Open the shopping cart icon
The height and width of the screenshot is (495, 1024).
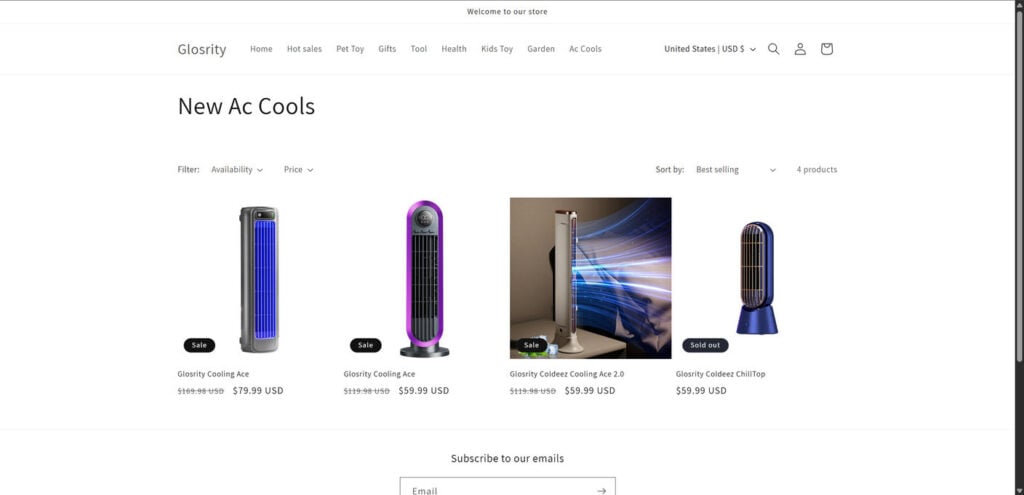point(827,49)
